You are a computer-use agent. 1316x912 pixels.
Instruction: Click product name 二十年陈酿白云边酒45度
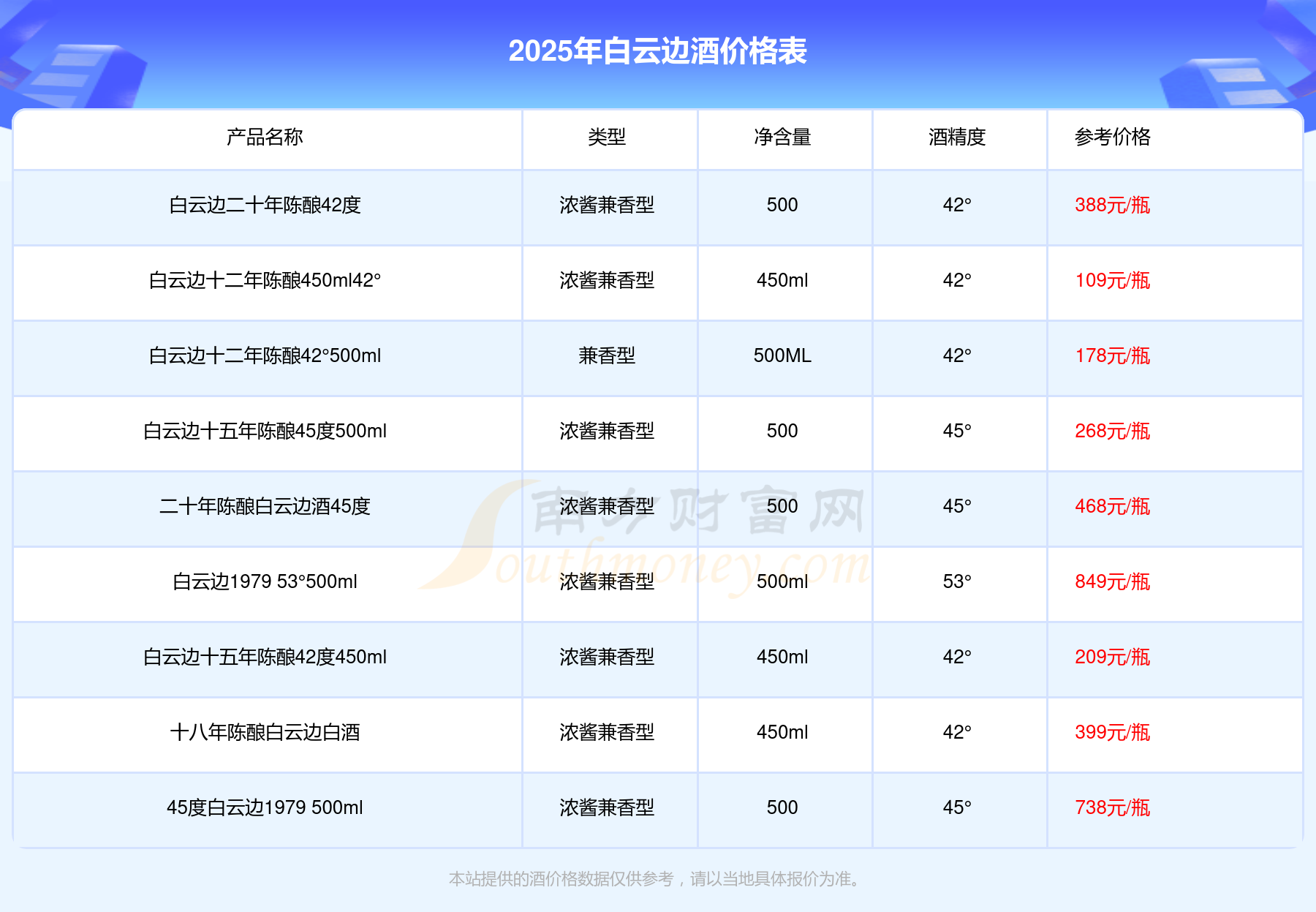tap(265, 506)
